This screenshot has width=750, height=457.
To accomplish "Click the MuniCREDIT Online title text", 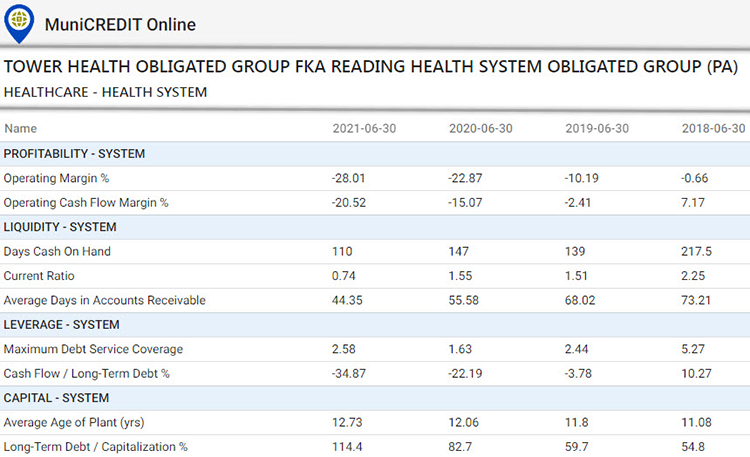I will (x=120, y=24).
